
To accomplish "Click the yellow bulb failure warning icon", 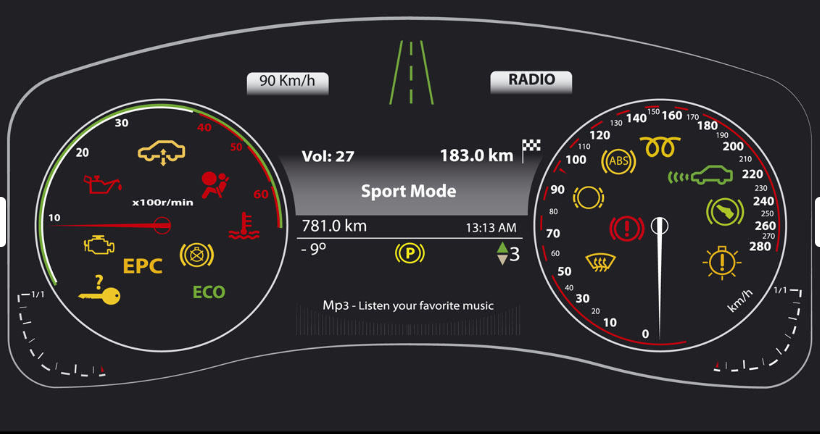I will 721,262.
